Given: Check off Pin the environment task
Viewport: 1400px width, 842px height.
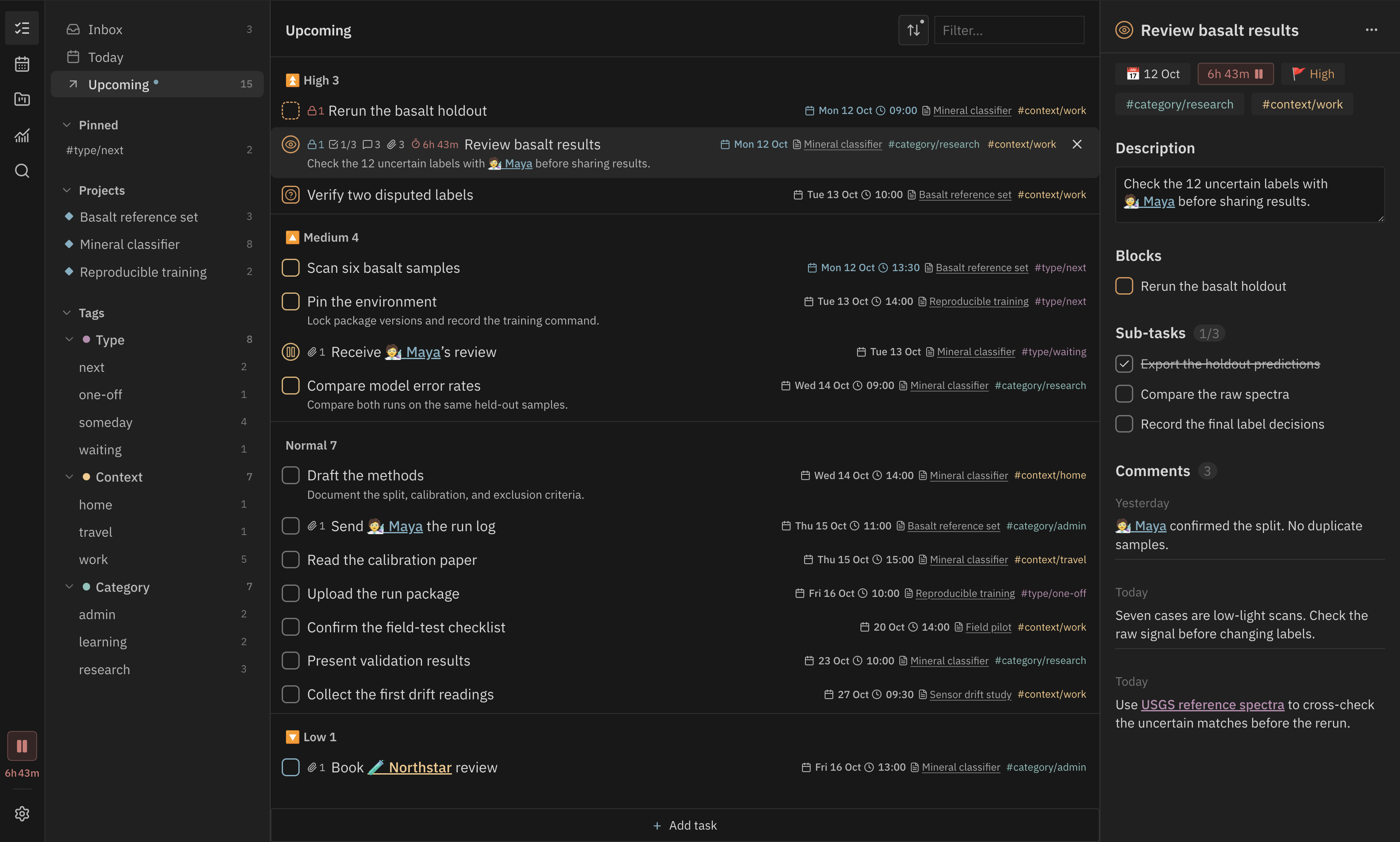Looking at the screenshot, I should [290, 301].
